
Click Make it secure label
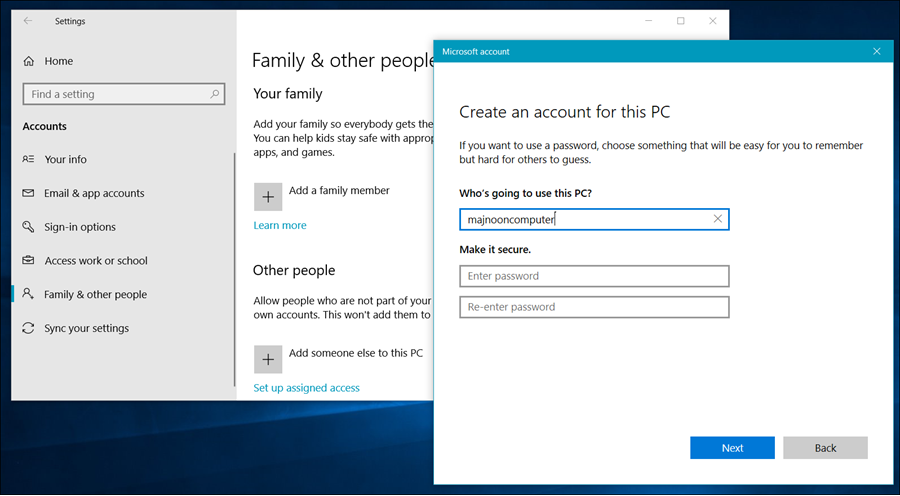[x=495, y=250]
